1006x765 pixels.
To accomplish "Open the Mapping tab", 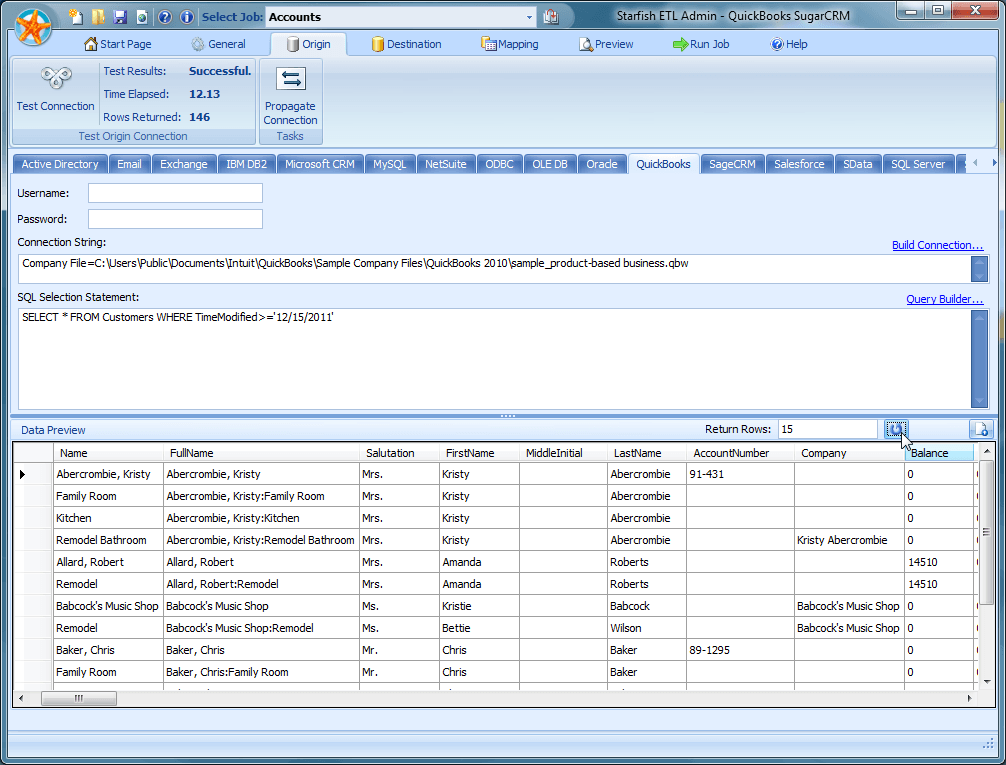I will click(x=511, y=44).
